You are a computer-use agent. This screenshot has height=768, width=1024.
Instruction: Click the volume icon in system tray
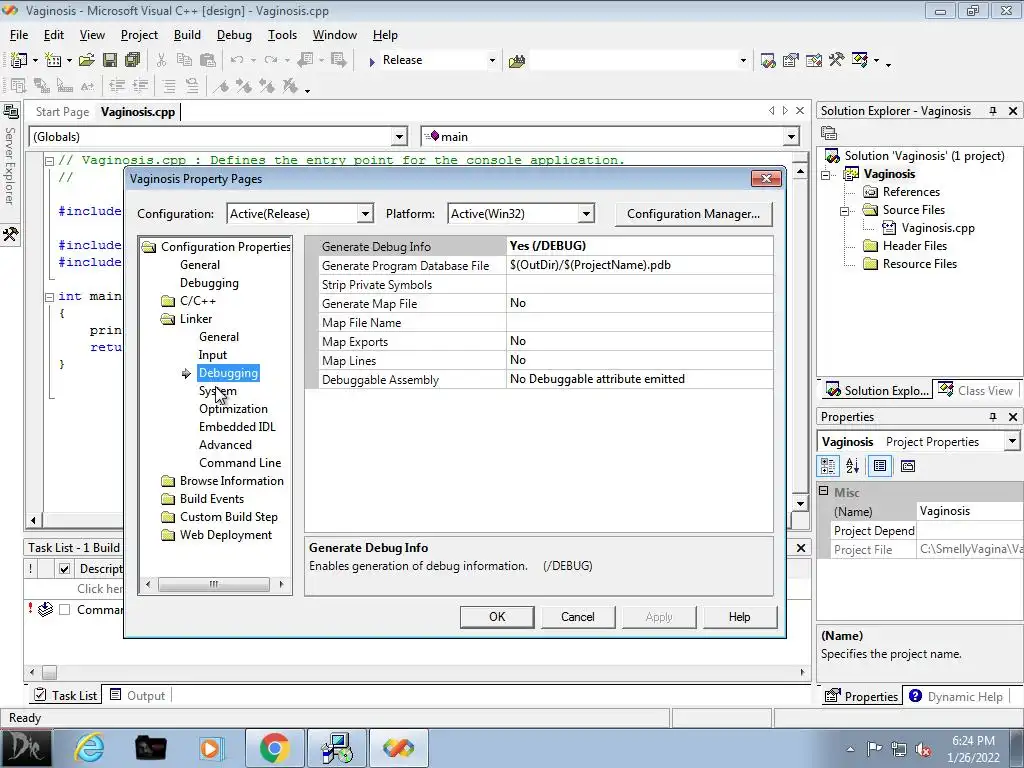[923, 749]
